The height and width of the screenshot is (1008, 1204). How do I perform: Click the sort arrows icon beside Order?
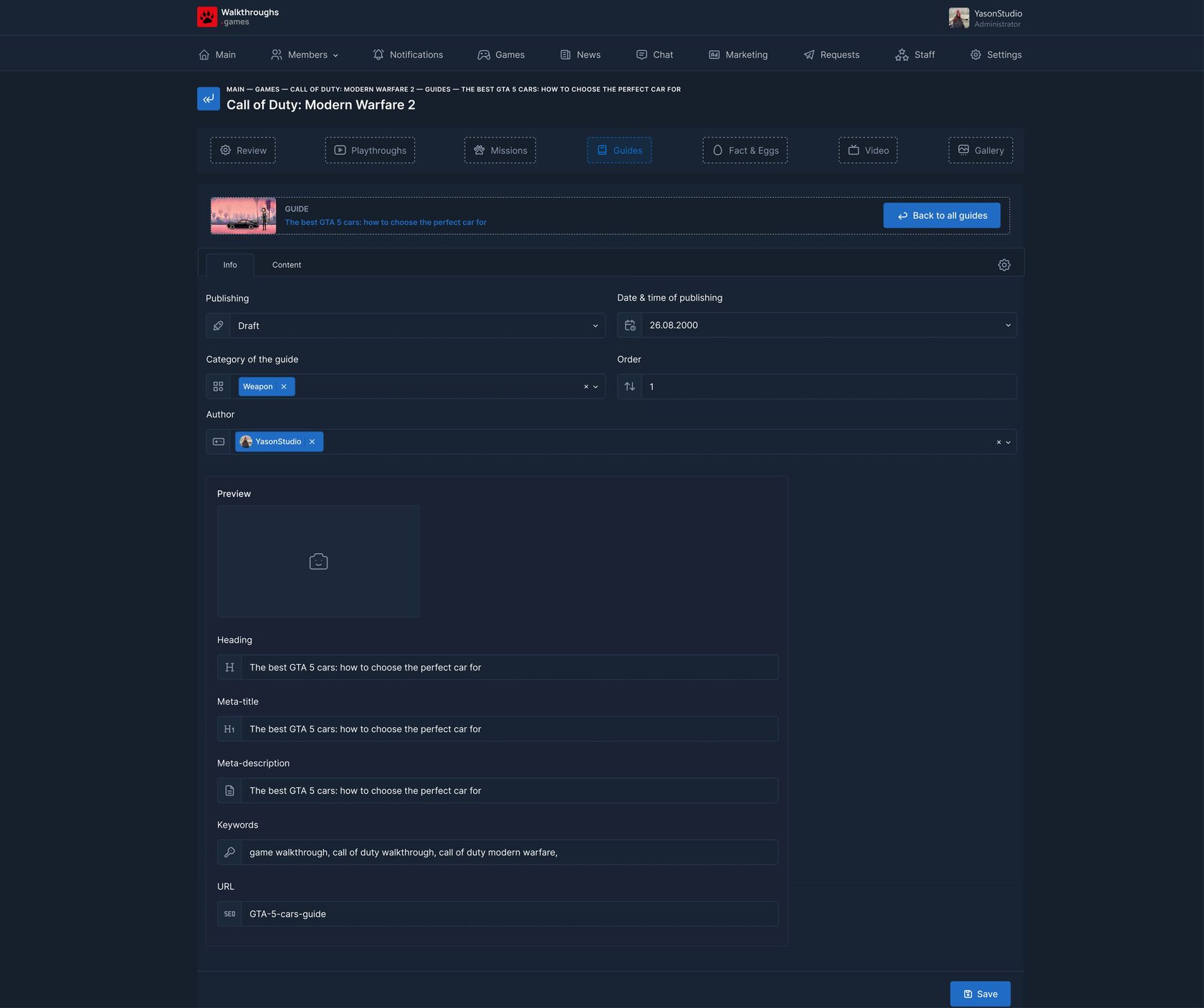click(x=630, y=387)
